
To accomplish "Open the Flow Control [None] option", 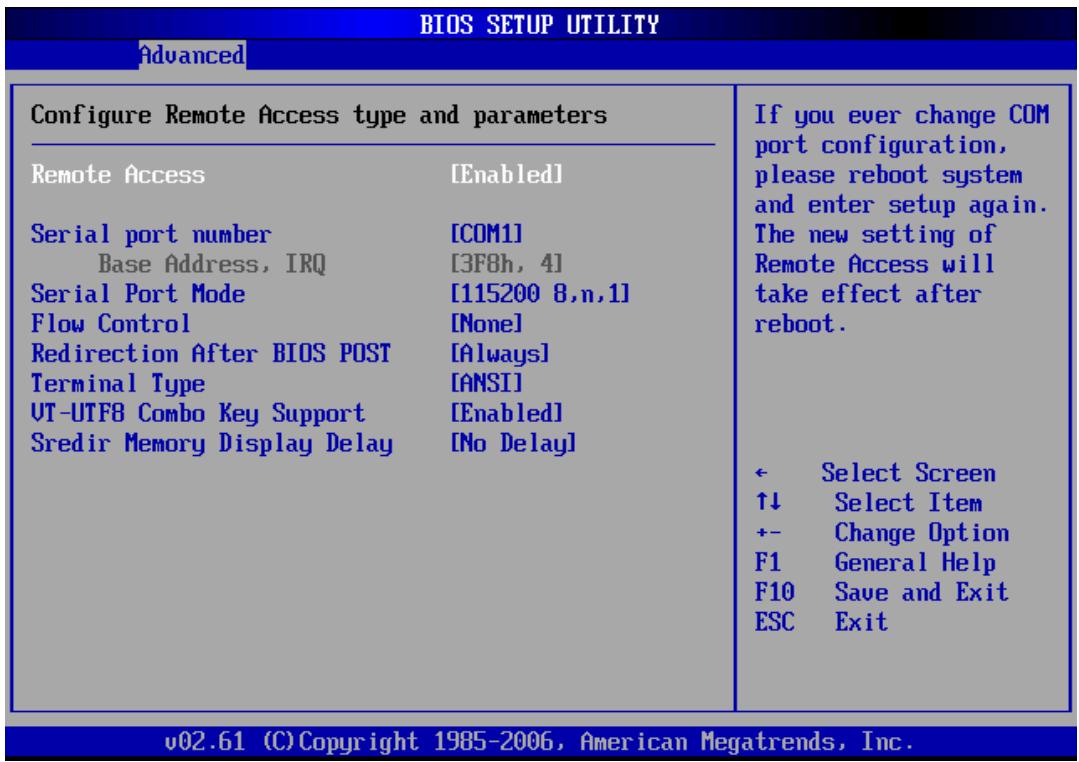I will pyautogui.click(x=487, y=324).
